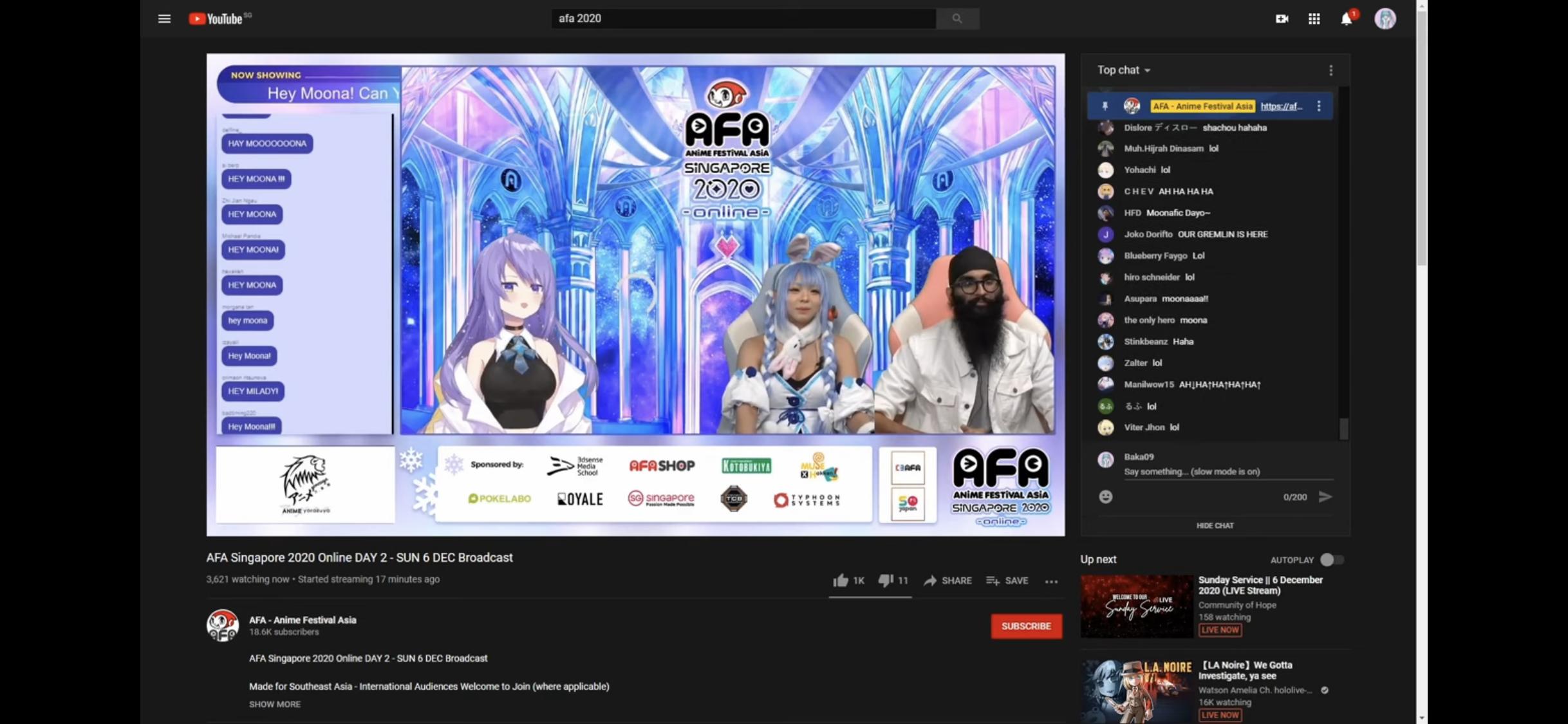This screenshot has height=724, width=1568.
Task: Click Stinkbeanz's chat message
Action: pos(1159,342)
